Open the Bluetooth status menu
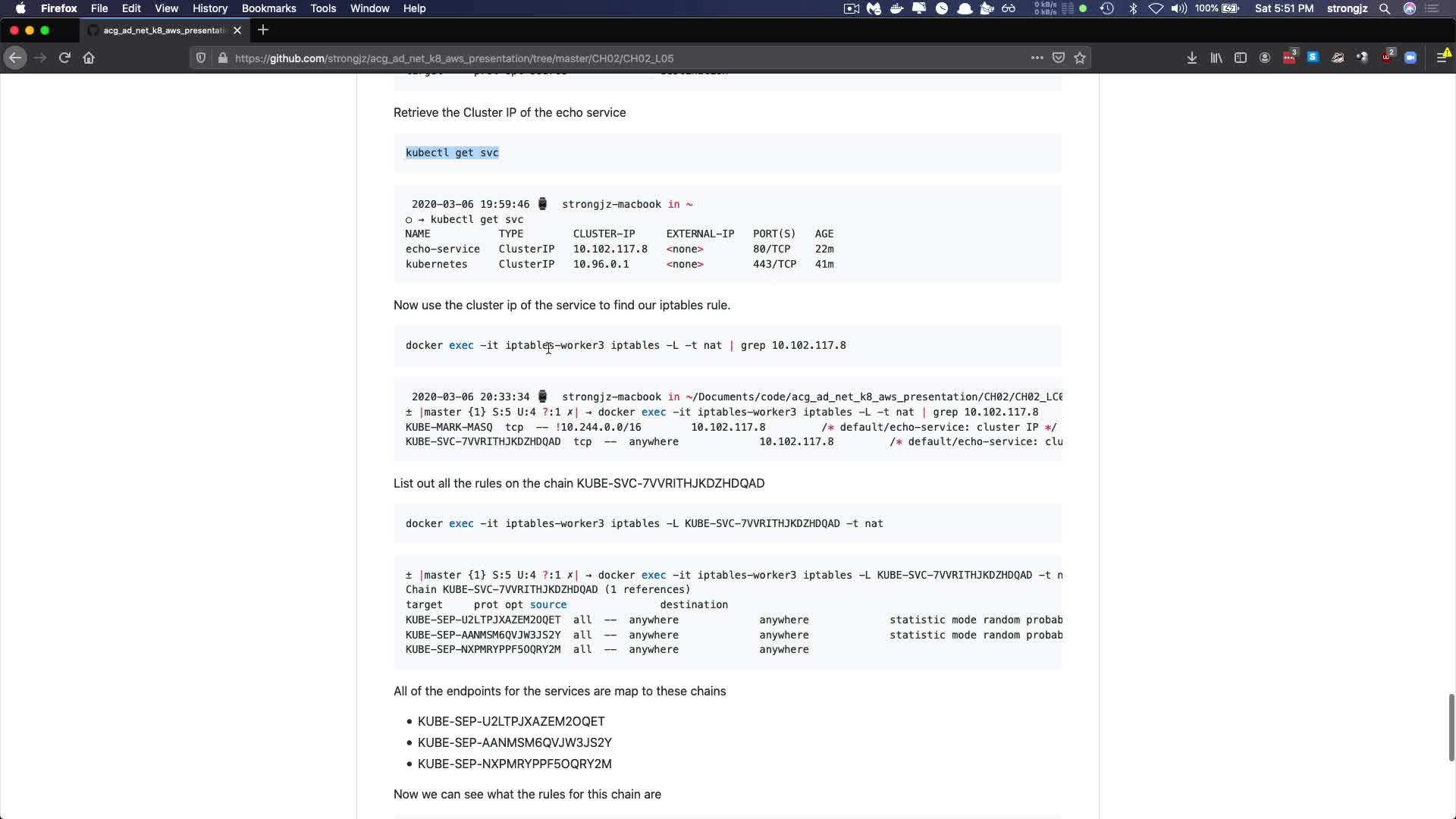The image size is (1456, 819). (1133, 8)
